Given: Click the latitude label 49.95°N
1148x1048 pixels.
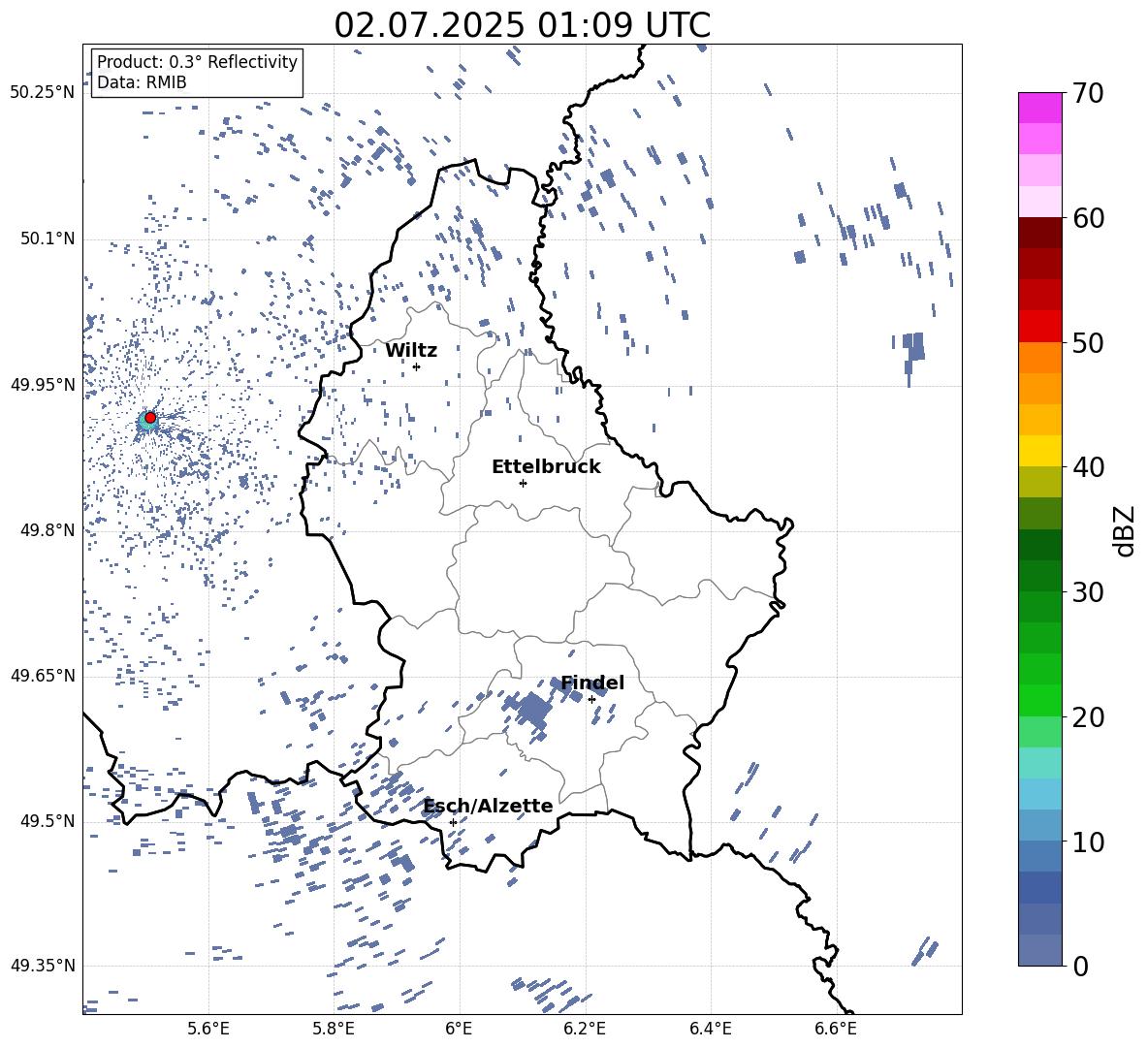Looking at the screenshot, I should (43, 384).
